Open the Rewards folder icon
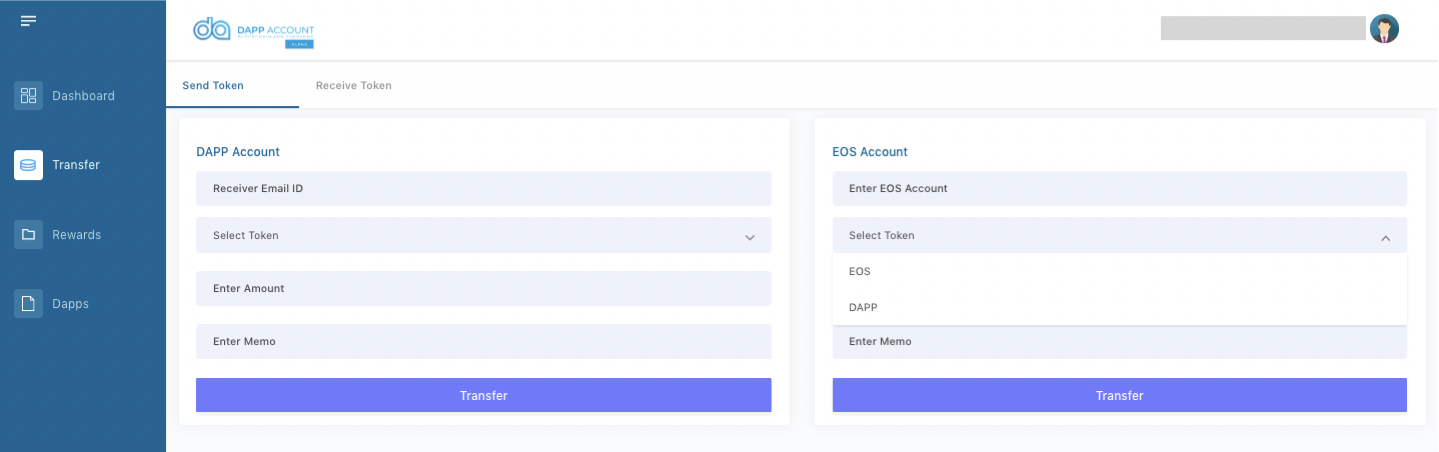1439x452 pixels. click(x=28, y=235)
